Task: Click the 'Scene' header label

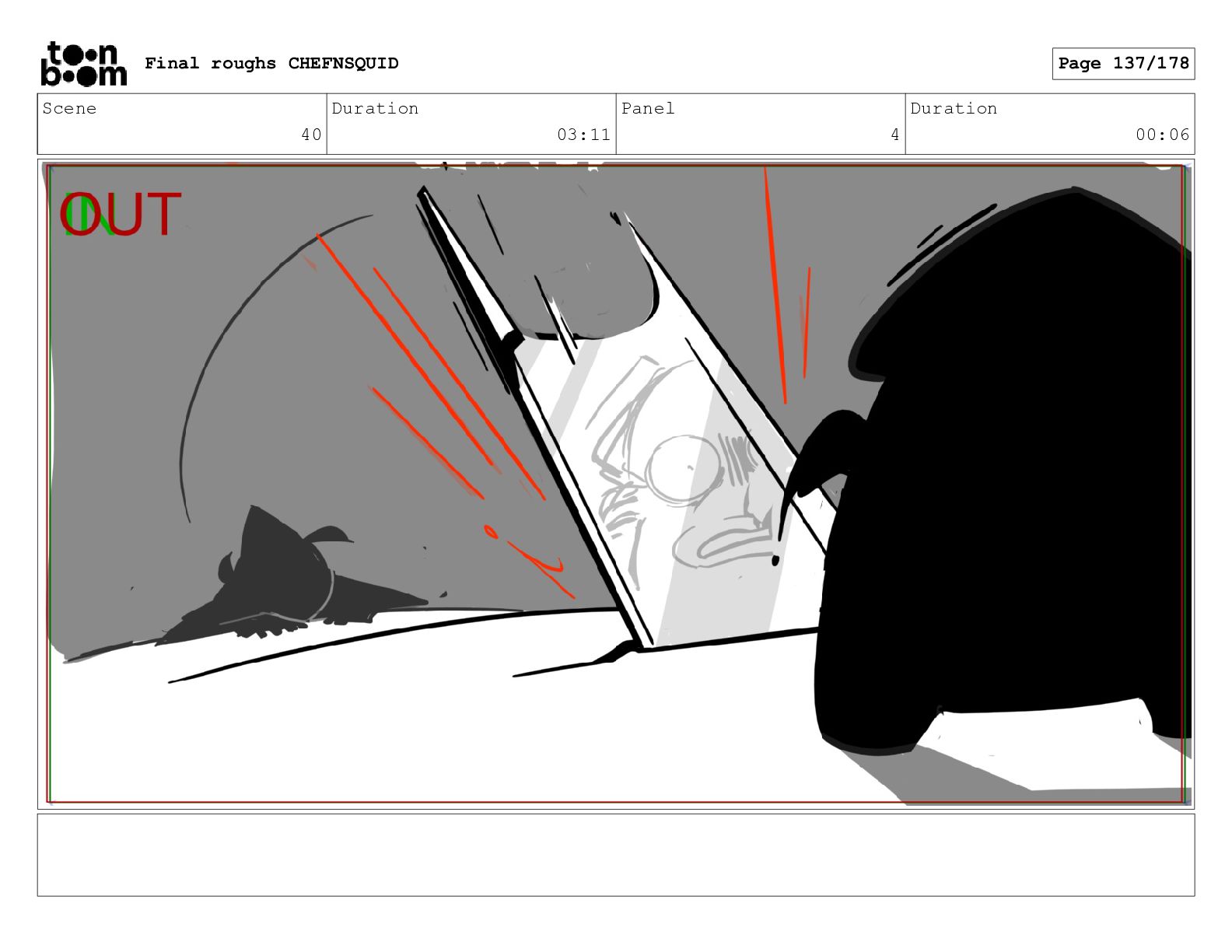Action: [x=70, y=109]
